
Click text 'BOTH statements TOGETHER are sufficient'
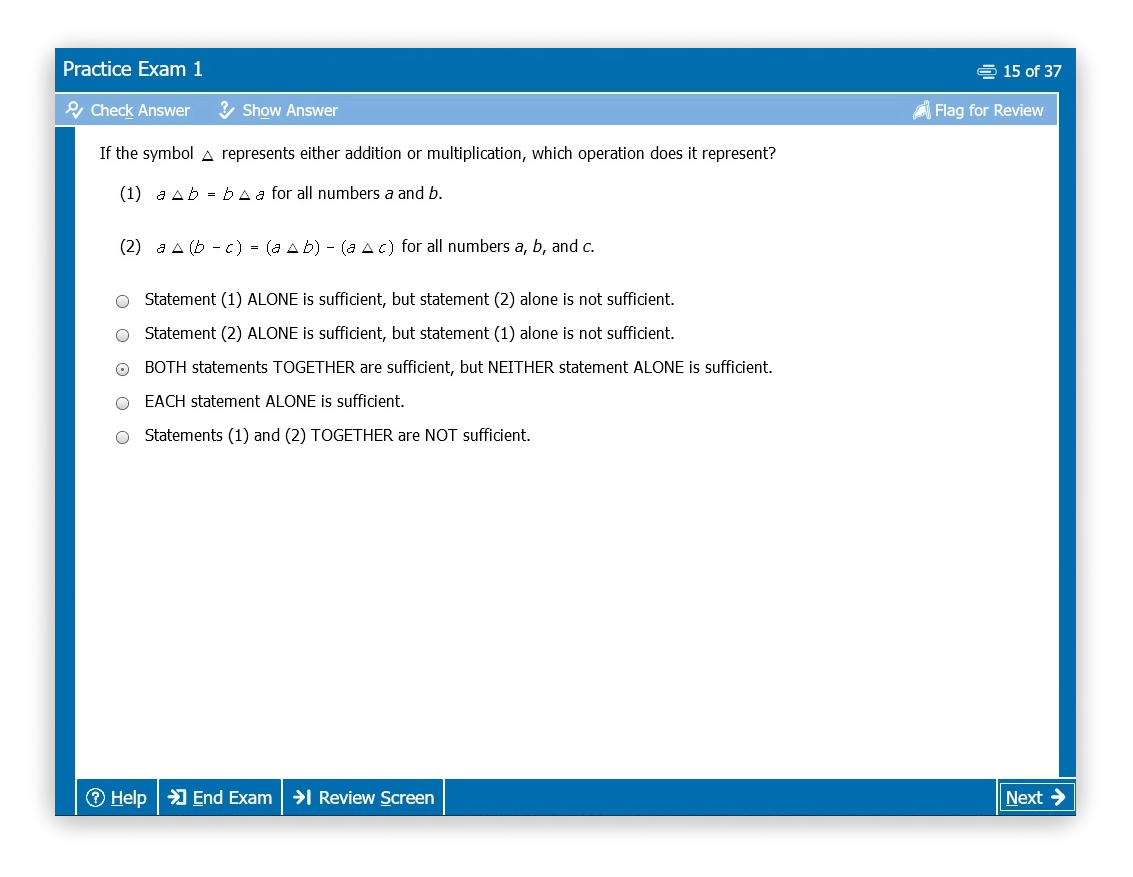pyautogui.click(x=458, y=367)
